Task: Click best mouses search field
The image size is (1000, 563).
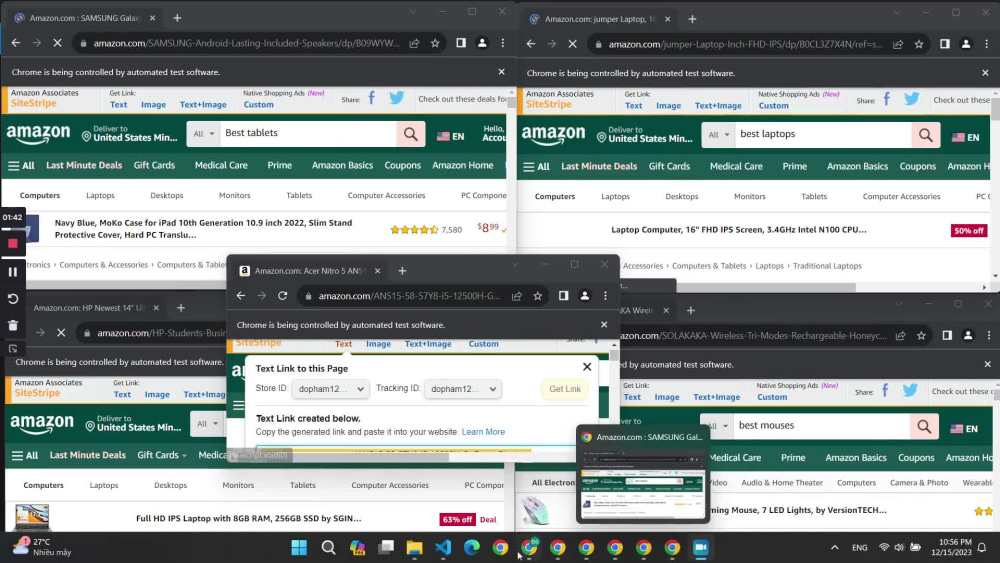Action: coord(822,426)
